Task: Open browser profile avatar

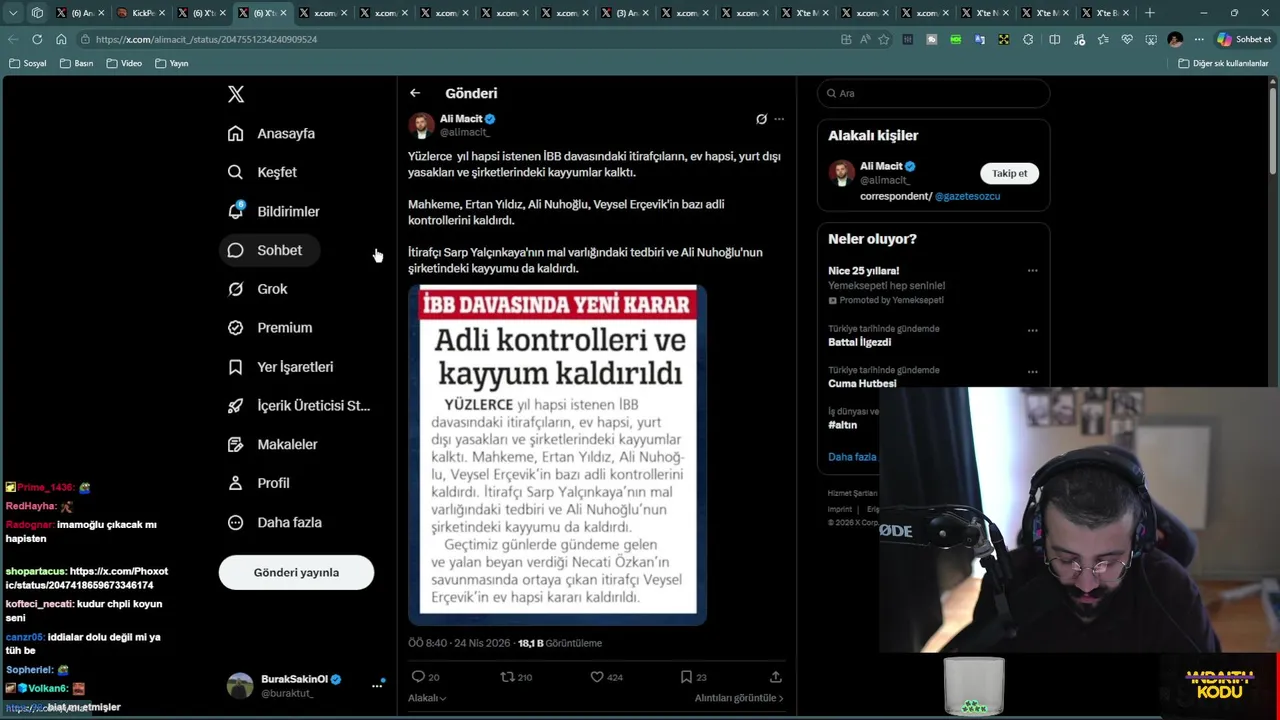Action: pos(1175,39)
